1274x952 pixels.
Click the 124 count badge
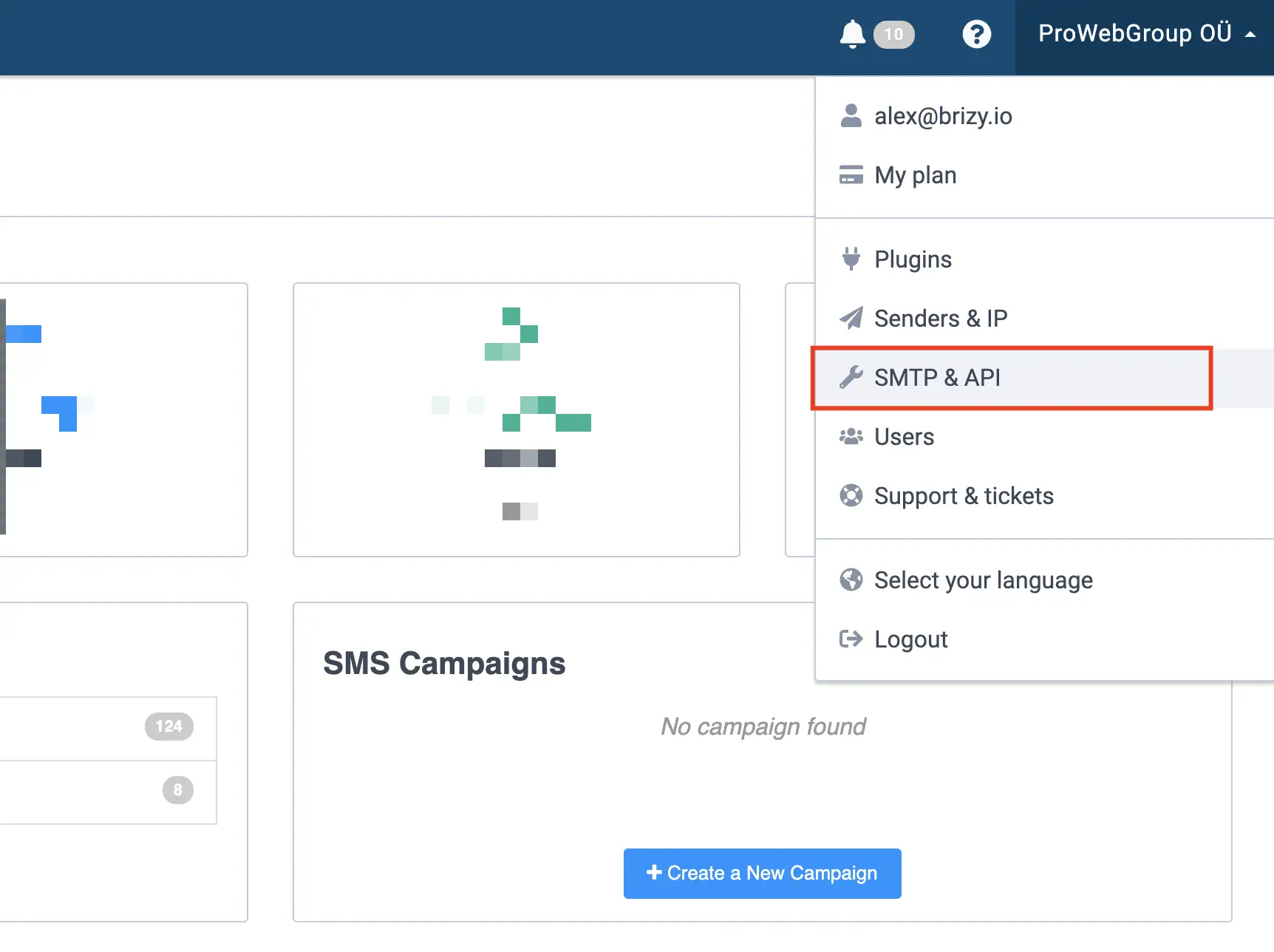click(x=169, y=727)
